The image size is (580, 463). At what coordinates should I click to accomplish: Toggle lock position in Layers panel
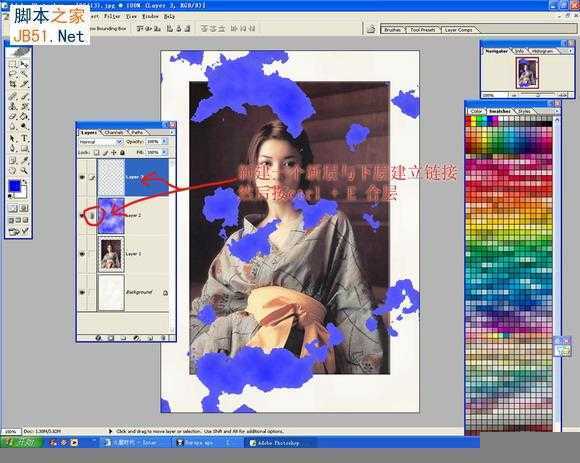114,152
